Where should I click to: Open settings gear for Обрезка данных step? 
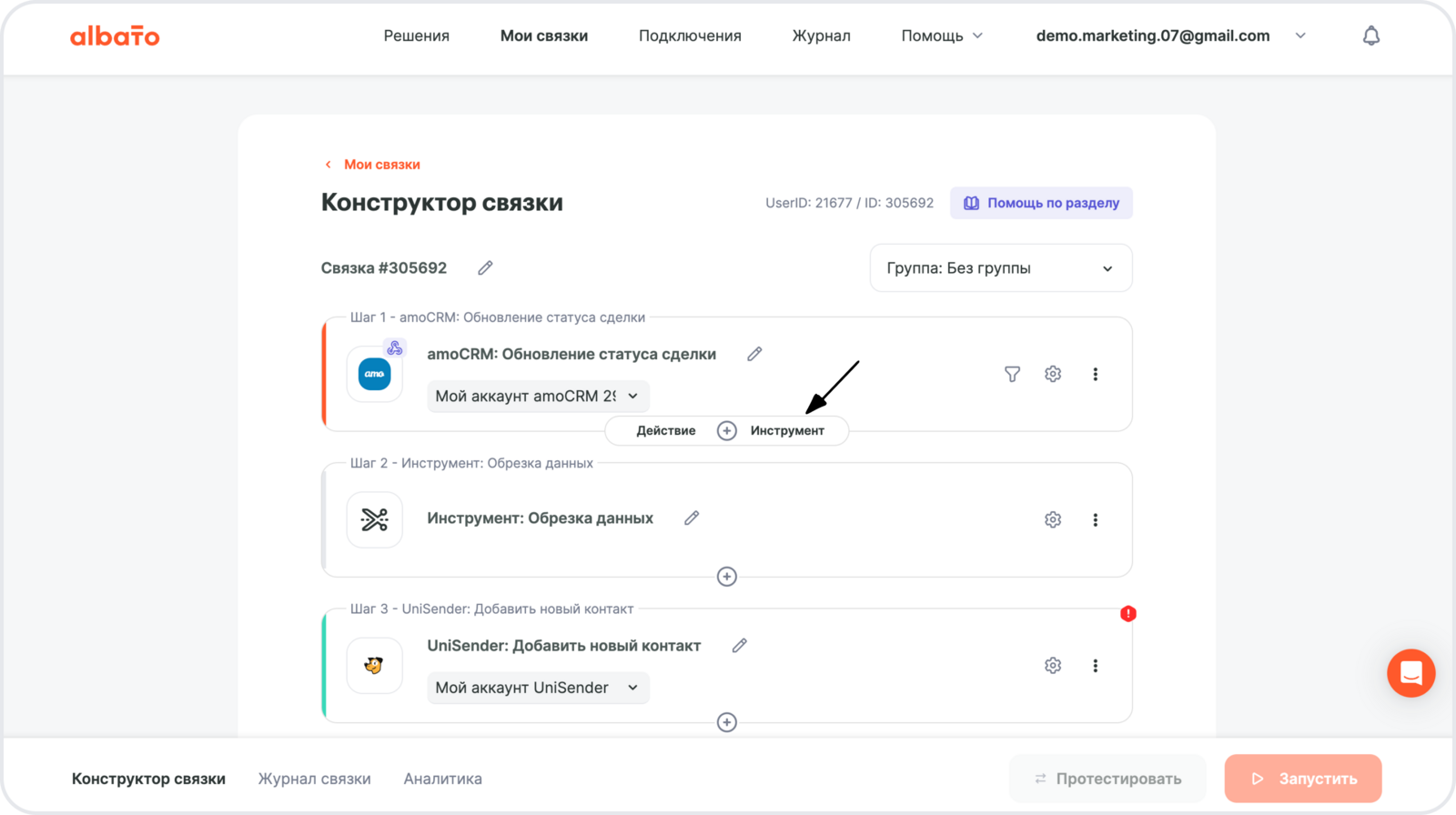[x=1053, y=519]
